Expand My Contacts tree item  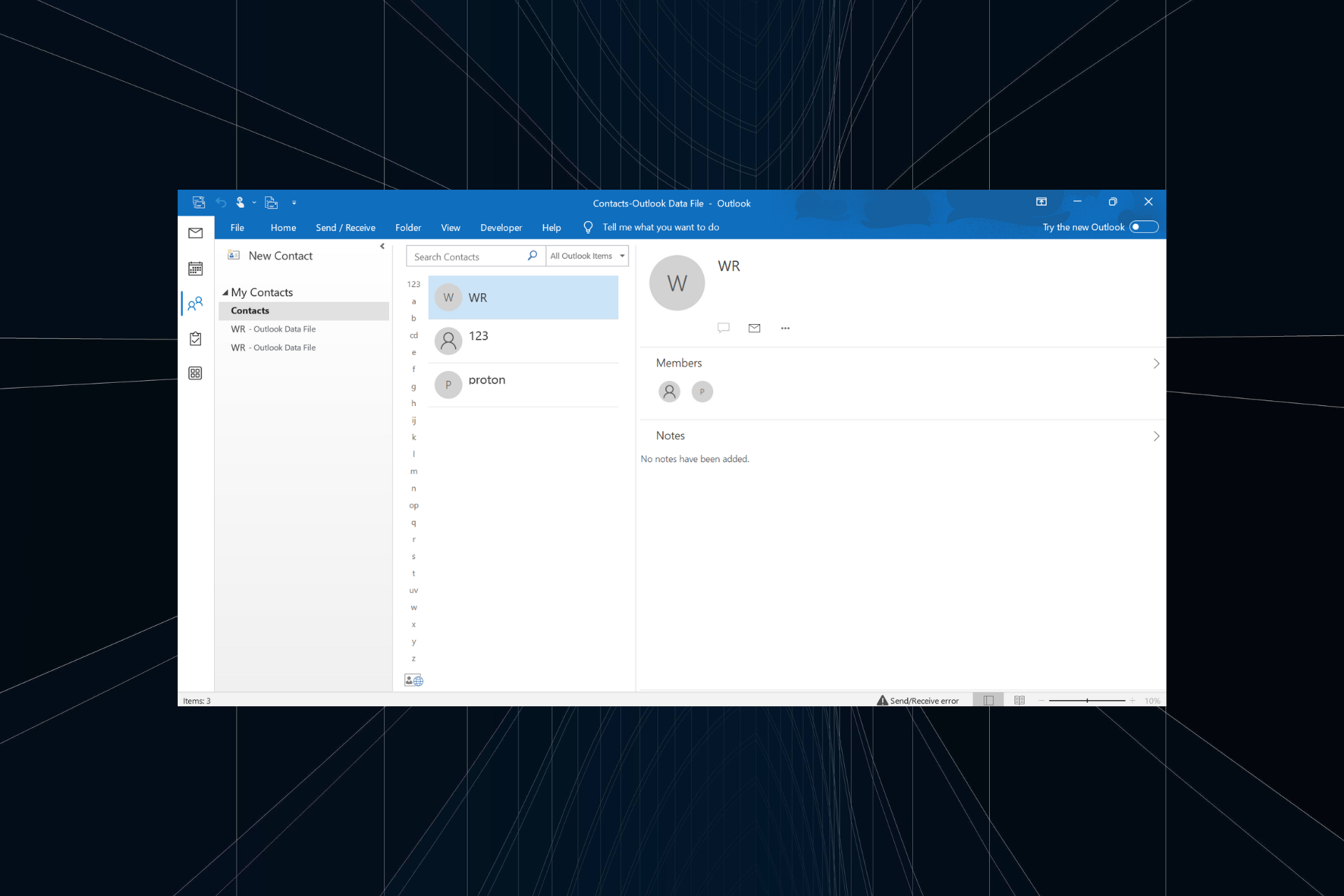click(224, 291)
